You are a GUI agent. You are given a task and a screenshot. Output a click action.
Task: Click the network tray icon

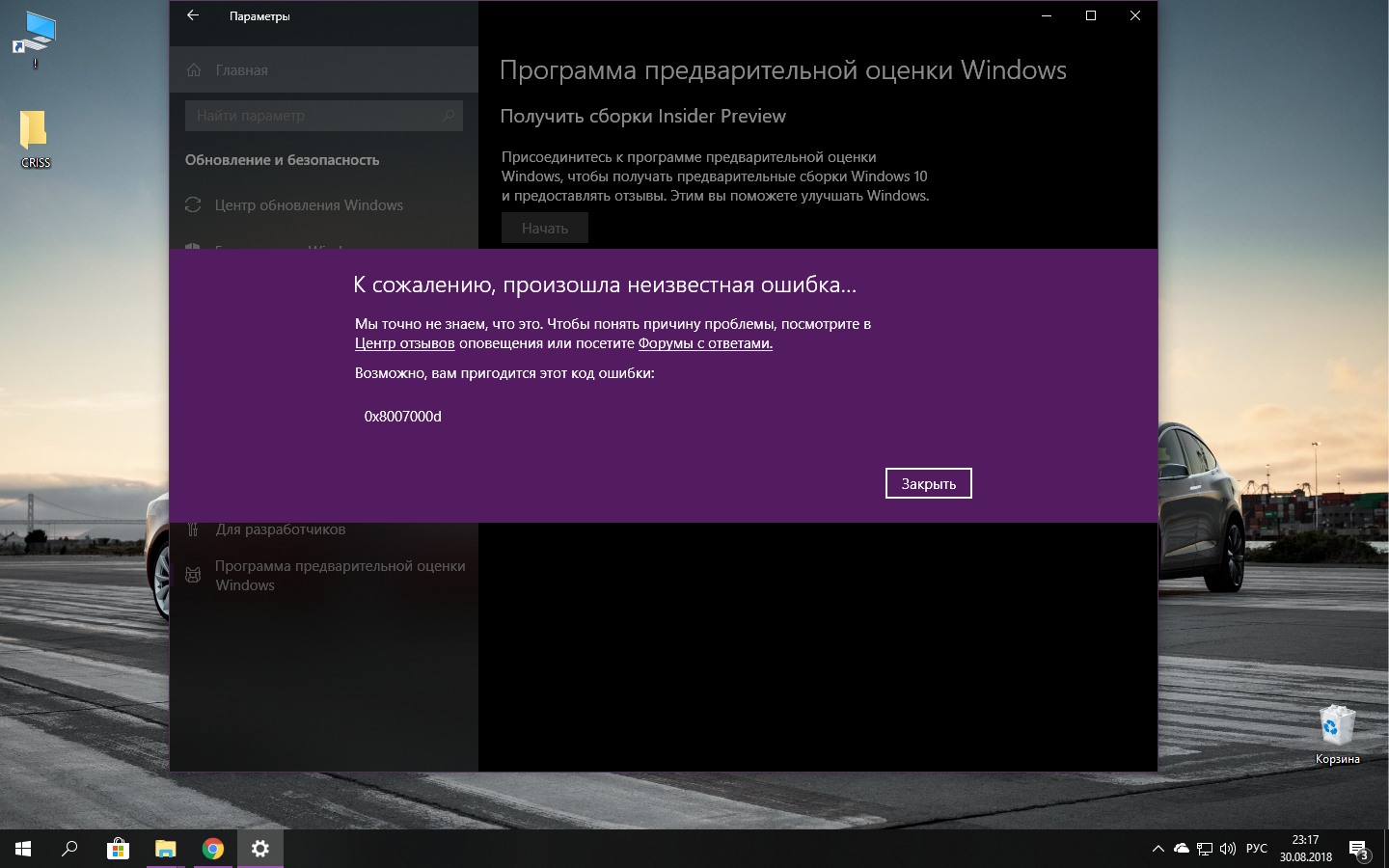coord(1205,849)
